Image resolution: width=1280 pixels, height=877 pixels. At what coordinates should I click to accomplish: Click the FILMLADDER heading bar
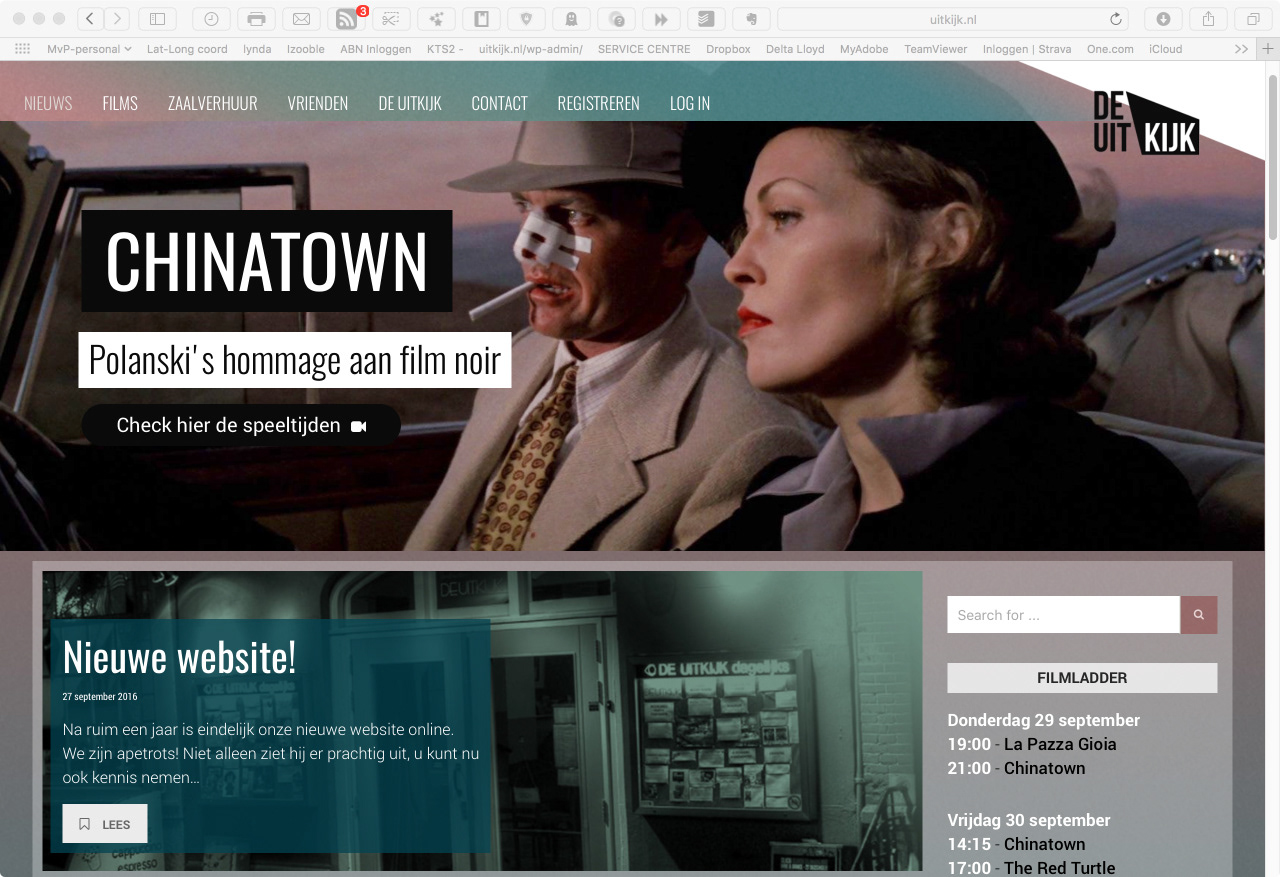[1082, 678]
